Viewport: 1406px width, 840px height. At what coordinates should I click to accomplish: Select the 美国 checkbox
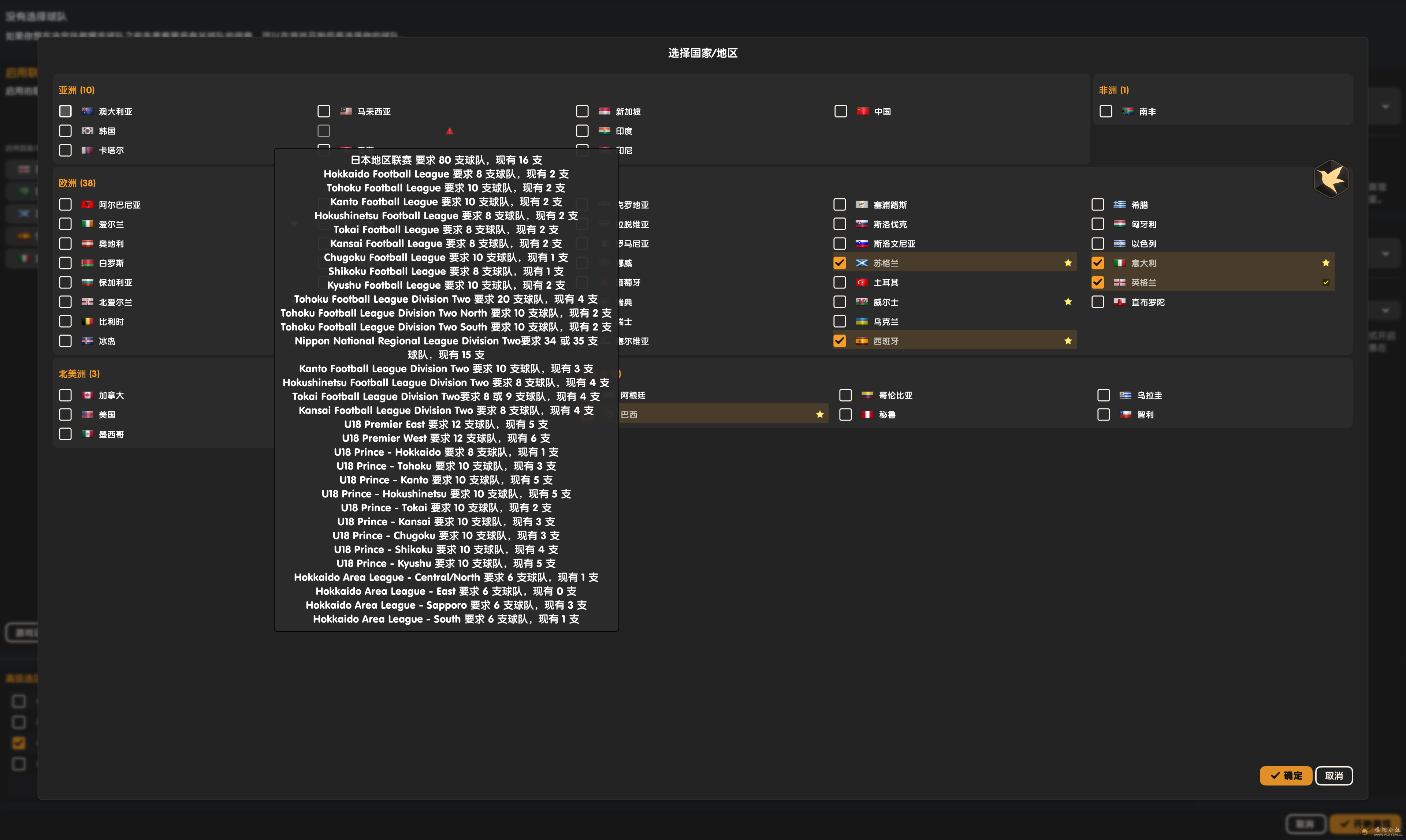pyautogui.click(x=65, y=414)
